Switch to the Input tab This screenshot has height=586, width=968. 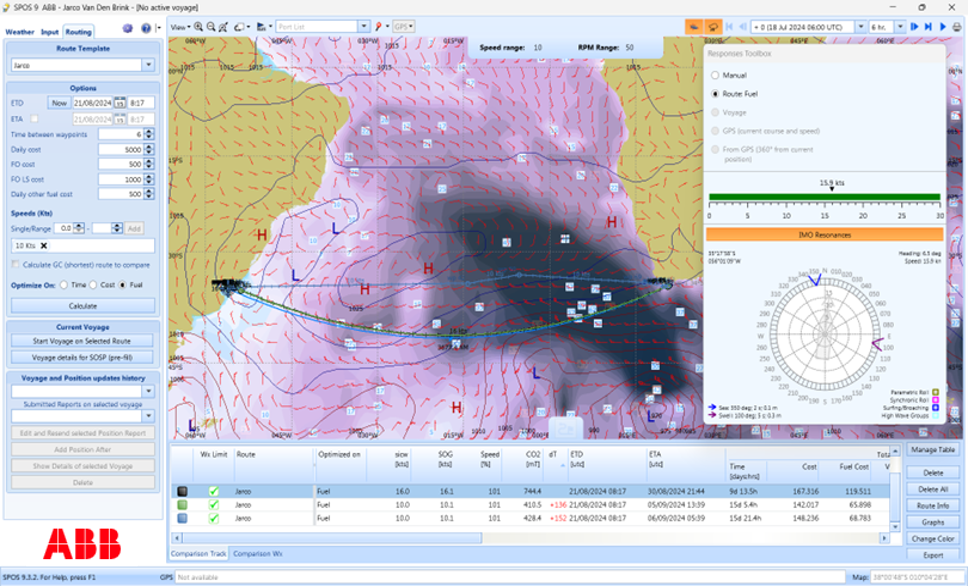click(x=49, y=32)
